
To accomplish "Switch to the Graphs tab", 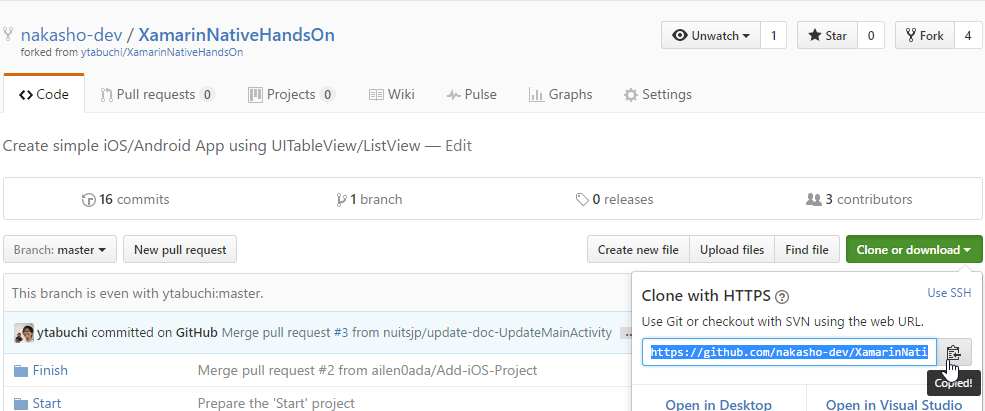I will [560, 95].
